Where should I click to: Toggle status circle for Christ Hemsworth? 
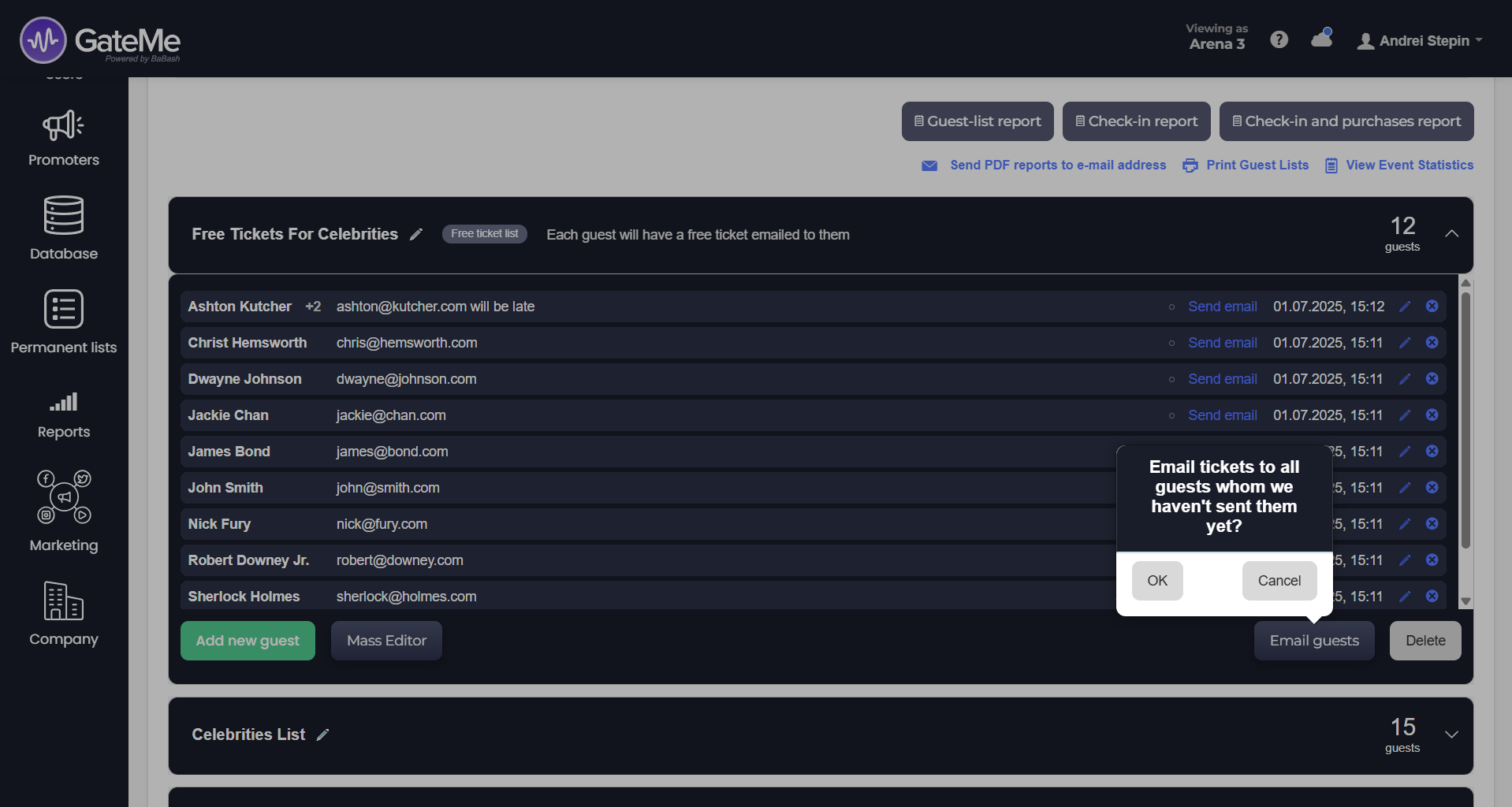tap(1171, 343)
